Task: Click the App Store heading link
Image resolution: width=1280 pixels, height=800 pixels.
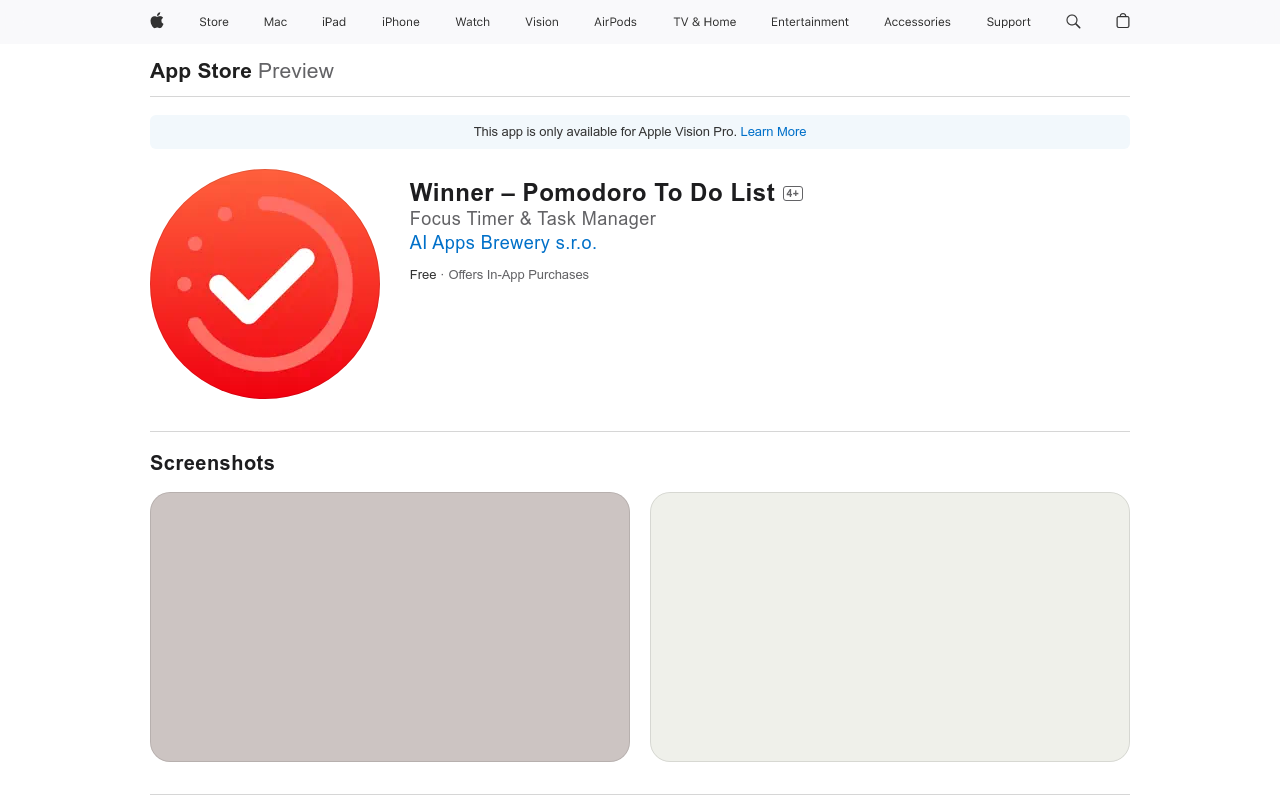Action: click(201, 71)
